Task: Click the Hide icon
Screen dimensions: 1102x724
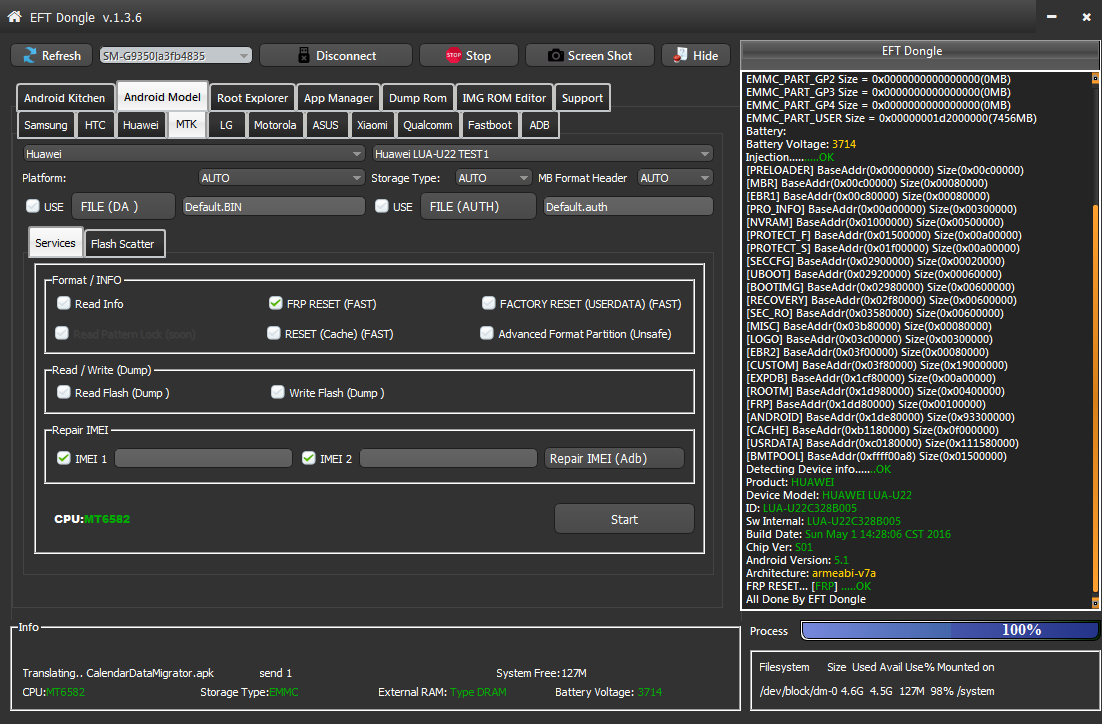Action: [680, 56]
